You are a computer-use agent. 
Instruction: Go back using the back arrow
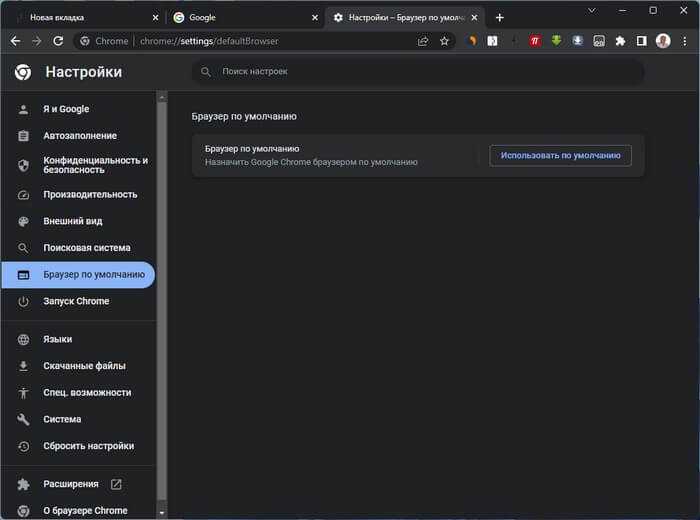[x=16, y=41]
